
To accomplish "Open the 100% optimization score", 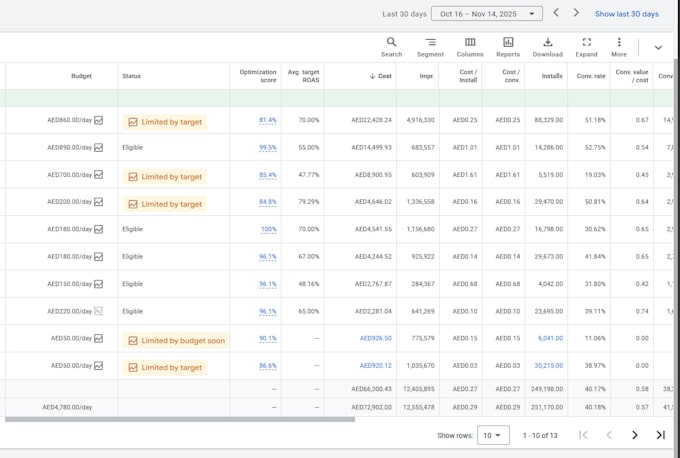I will [268, 229].
